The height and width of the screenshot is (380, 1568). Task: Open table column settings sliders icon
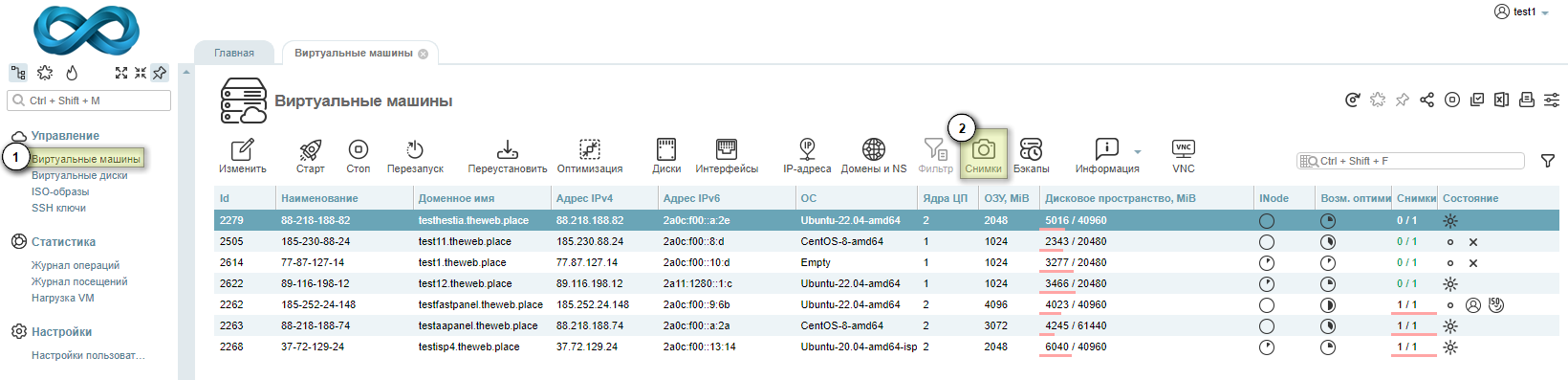[1552, 100]
